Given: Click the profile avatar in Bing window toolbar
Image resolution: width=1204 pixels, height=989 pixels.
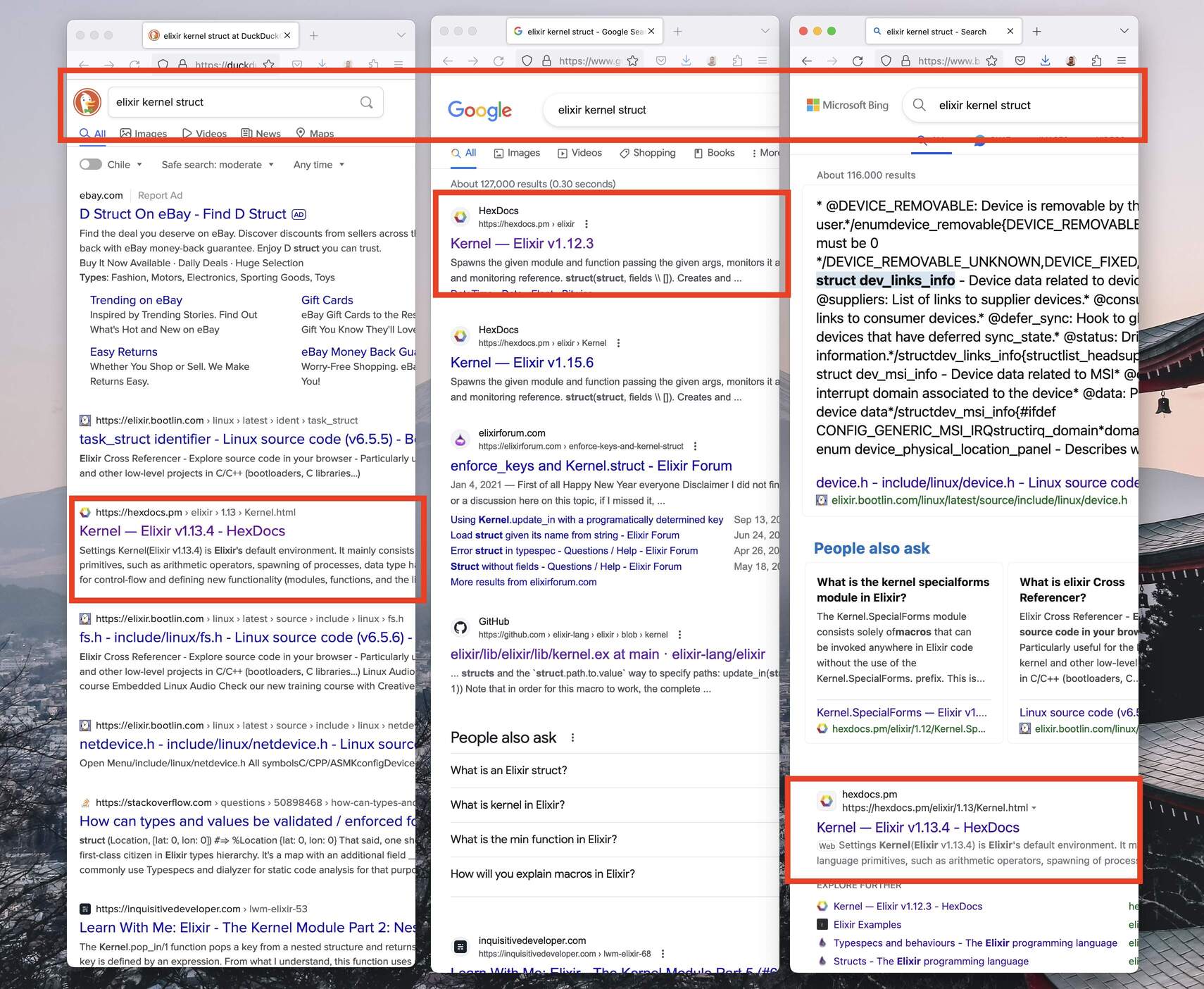Looking at the screenshot, I should point(1071,61).
